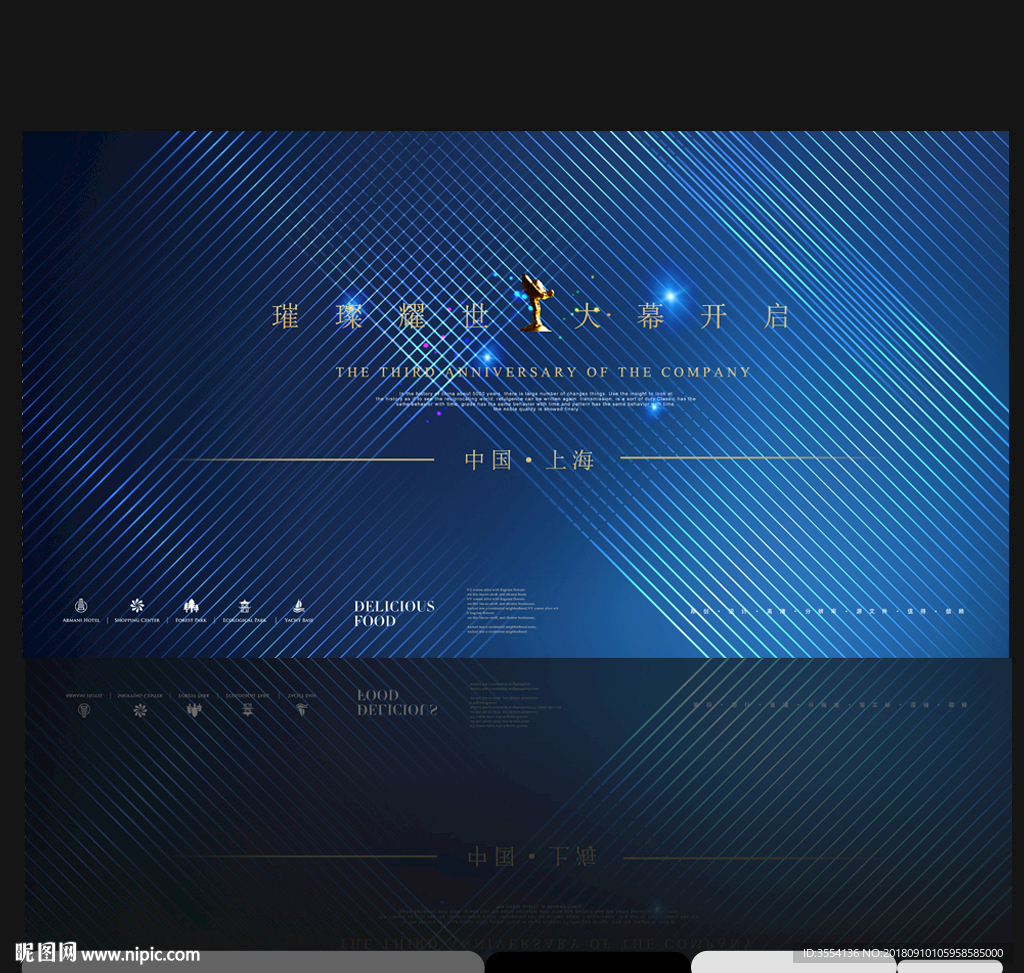Select the upright 'Yacht Base' label text

pos(298,620)
